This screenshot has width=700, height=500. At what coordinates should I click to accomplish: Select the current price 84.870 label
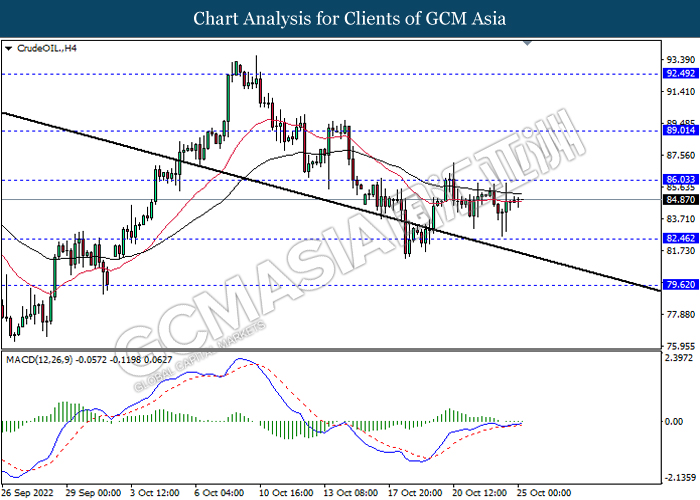(x=680, y=200)
